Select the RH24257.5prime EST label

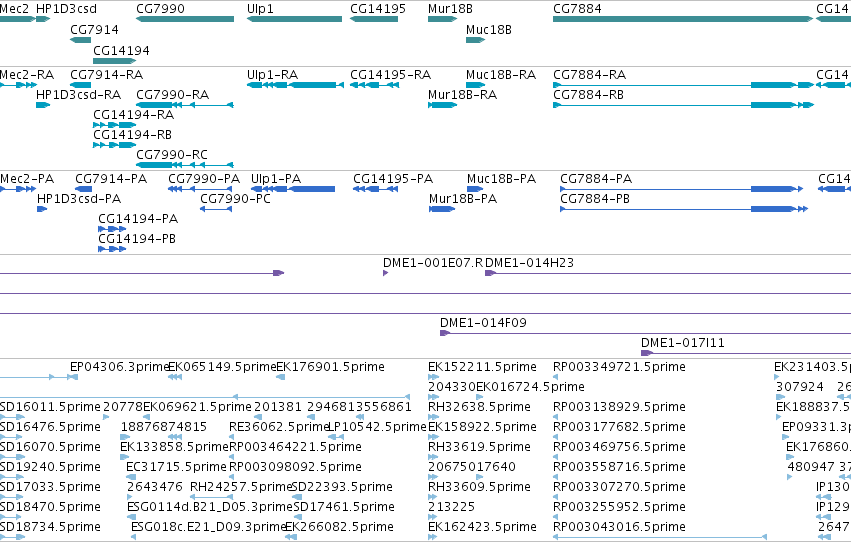(241, 487)
